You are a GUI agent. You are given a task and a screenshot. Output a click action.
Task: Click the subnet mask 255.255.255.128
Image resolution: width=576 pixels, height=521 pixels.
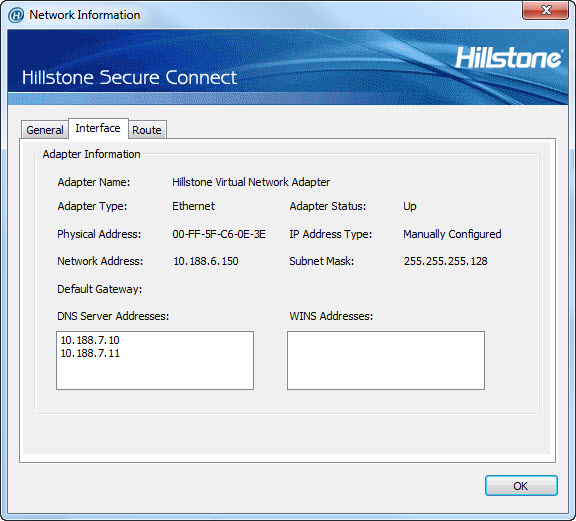pos(445,261)
